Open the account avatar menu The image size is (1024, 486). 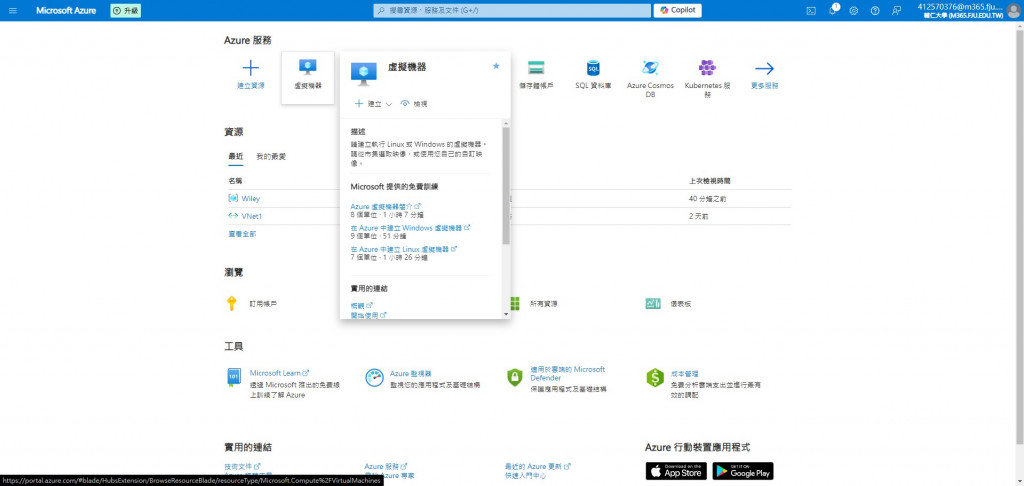1013,10
